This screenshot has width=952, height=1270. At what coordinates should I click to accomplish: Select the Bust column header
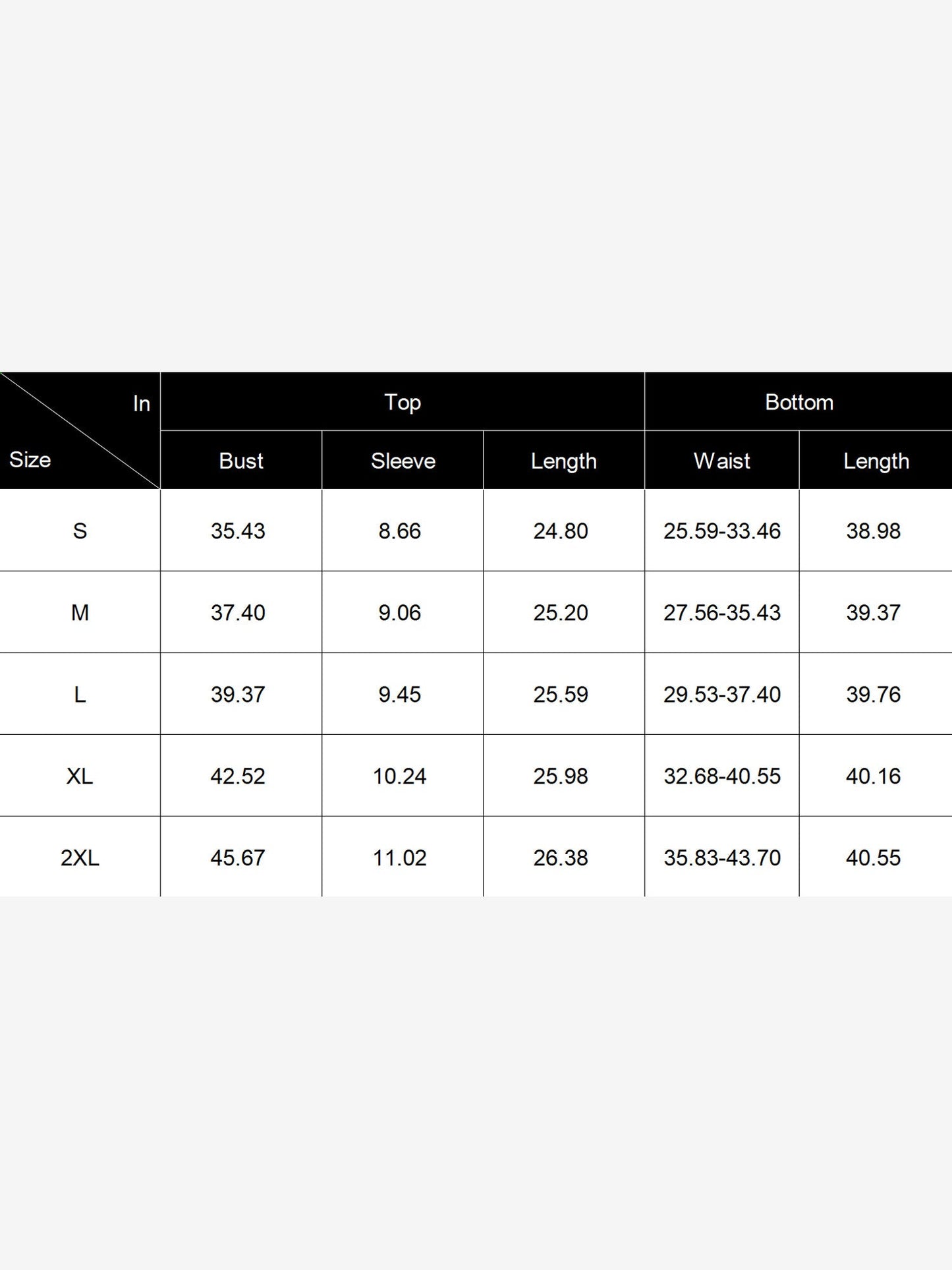[241, 460]
